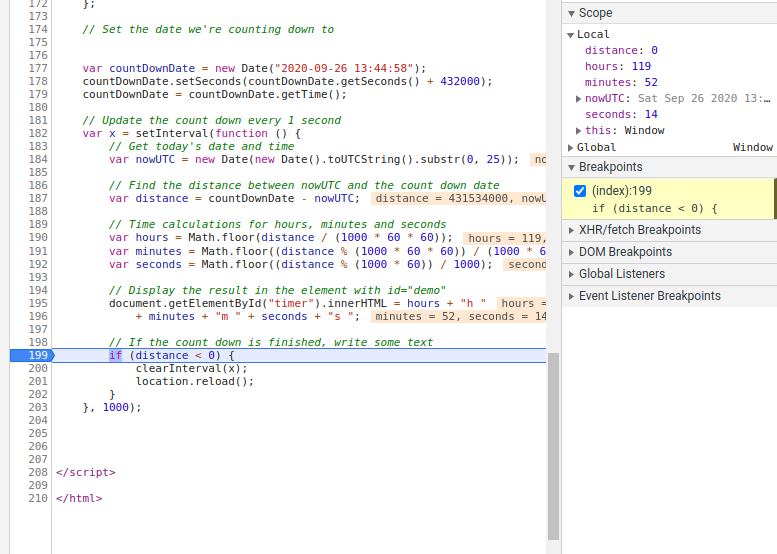777x554 pixels.
Task: Uncheck the (index):199 breakpoint checkbox
Action: [580, 191]
